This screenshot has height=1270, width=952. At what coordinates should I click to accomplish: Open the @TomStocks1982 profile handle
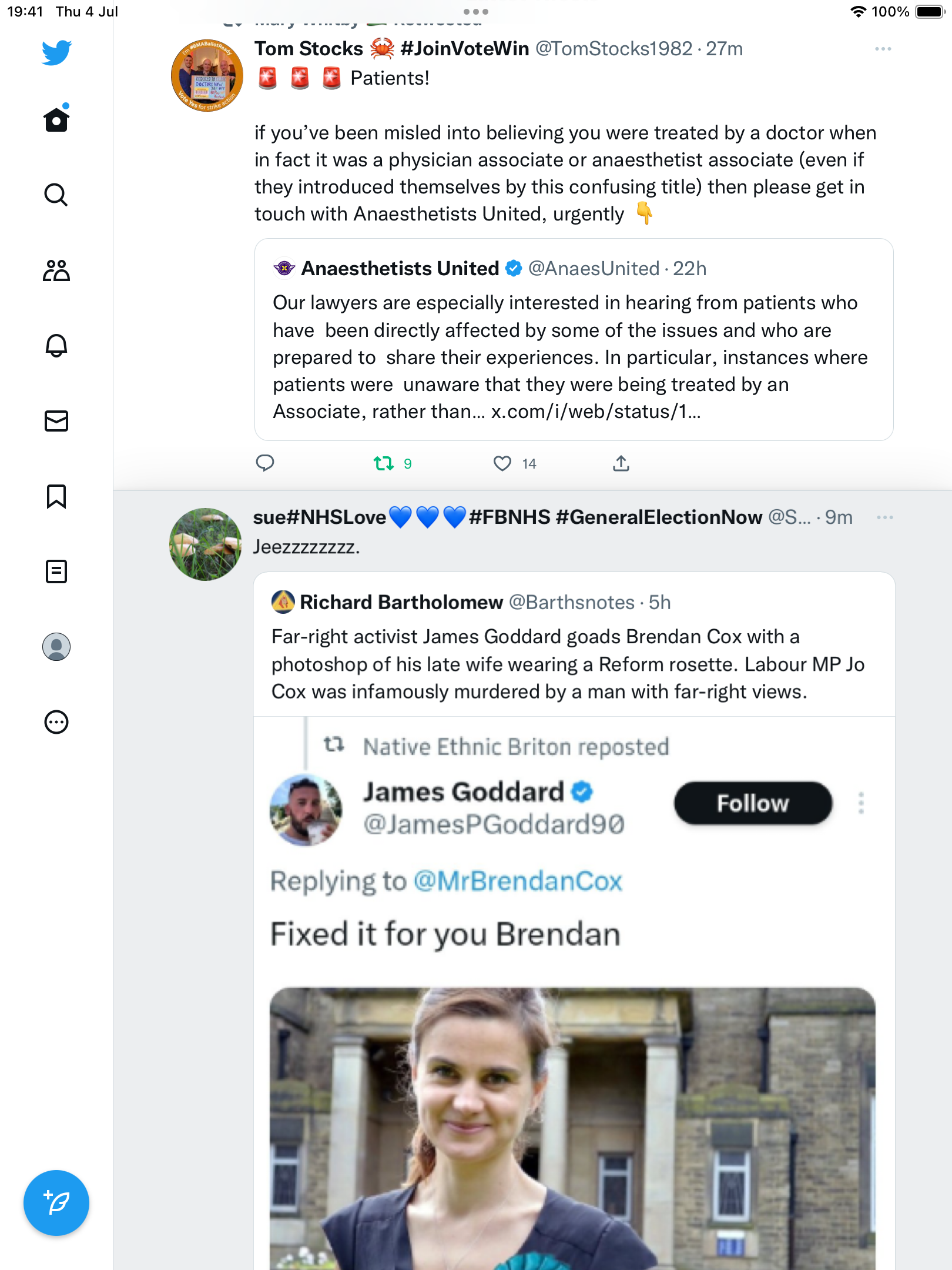click(614, 49)
